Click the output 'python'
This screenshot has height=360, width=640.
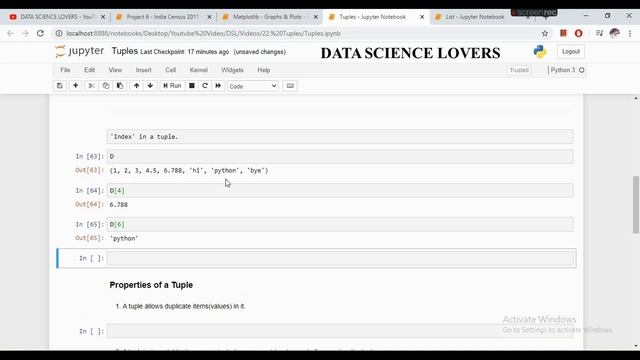tap(124, 238)
